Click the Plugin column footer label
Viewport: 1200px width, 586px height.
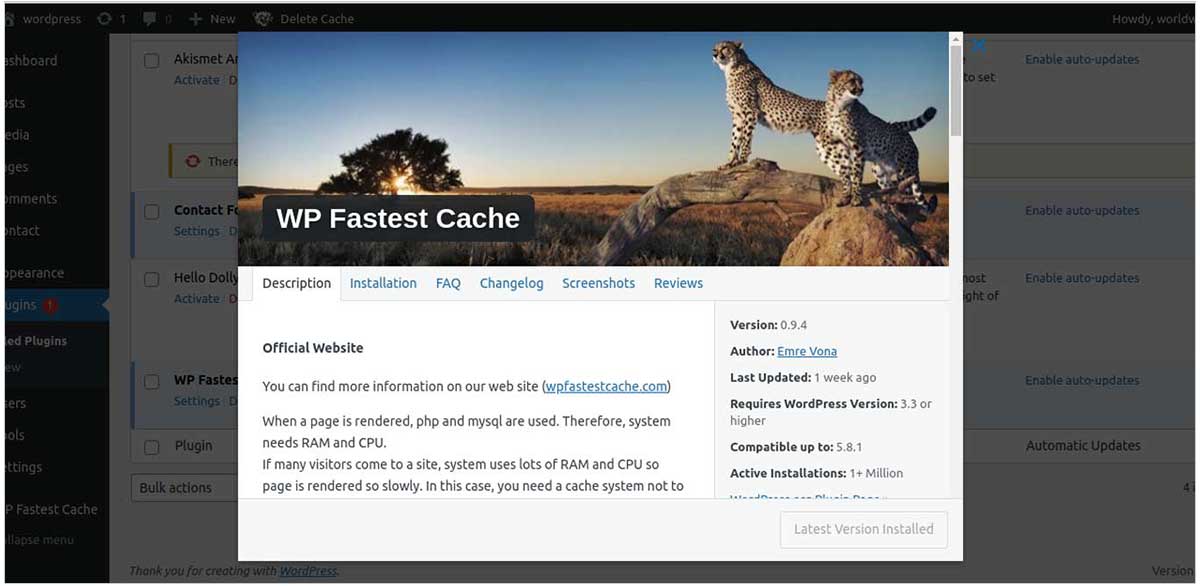point(193,446)
